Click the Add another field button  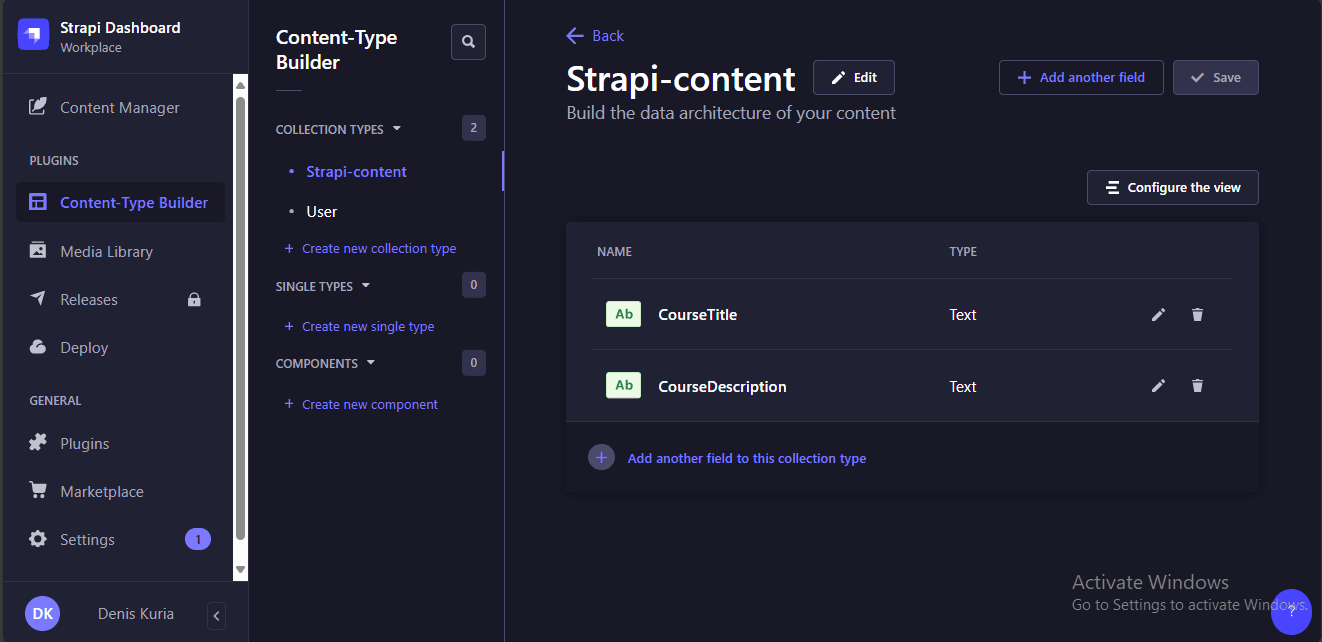coord(1081,78)
